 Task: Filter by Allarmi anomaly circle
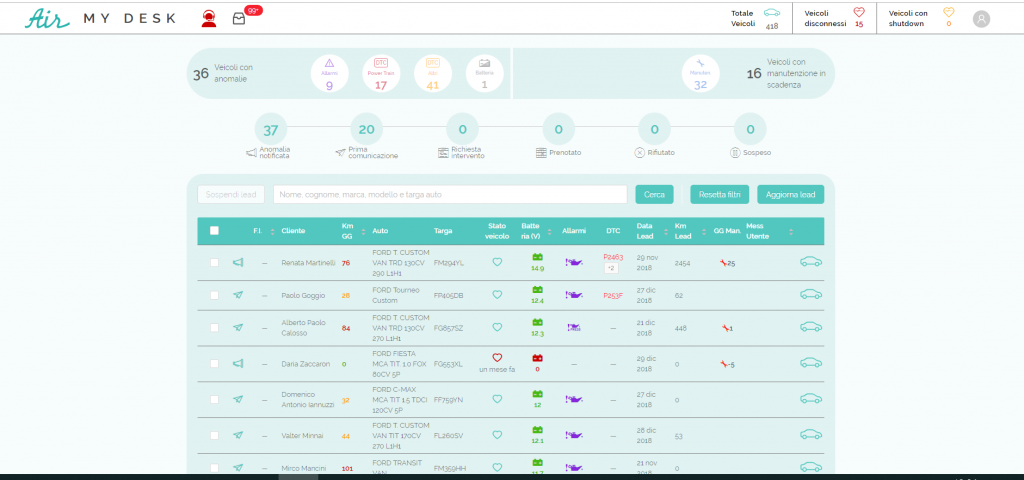329,73
